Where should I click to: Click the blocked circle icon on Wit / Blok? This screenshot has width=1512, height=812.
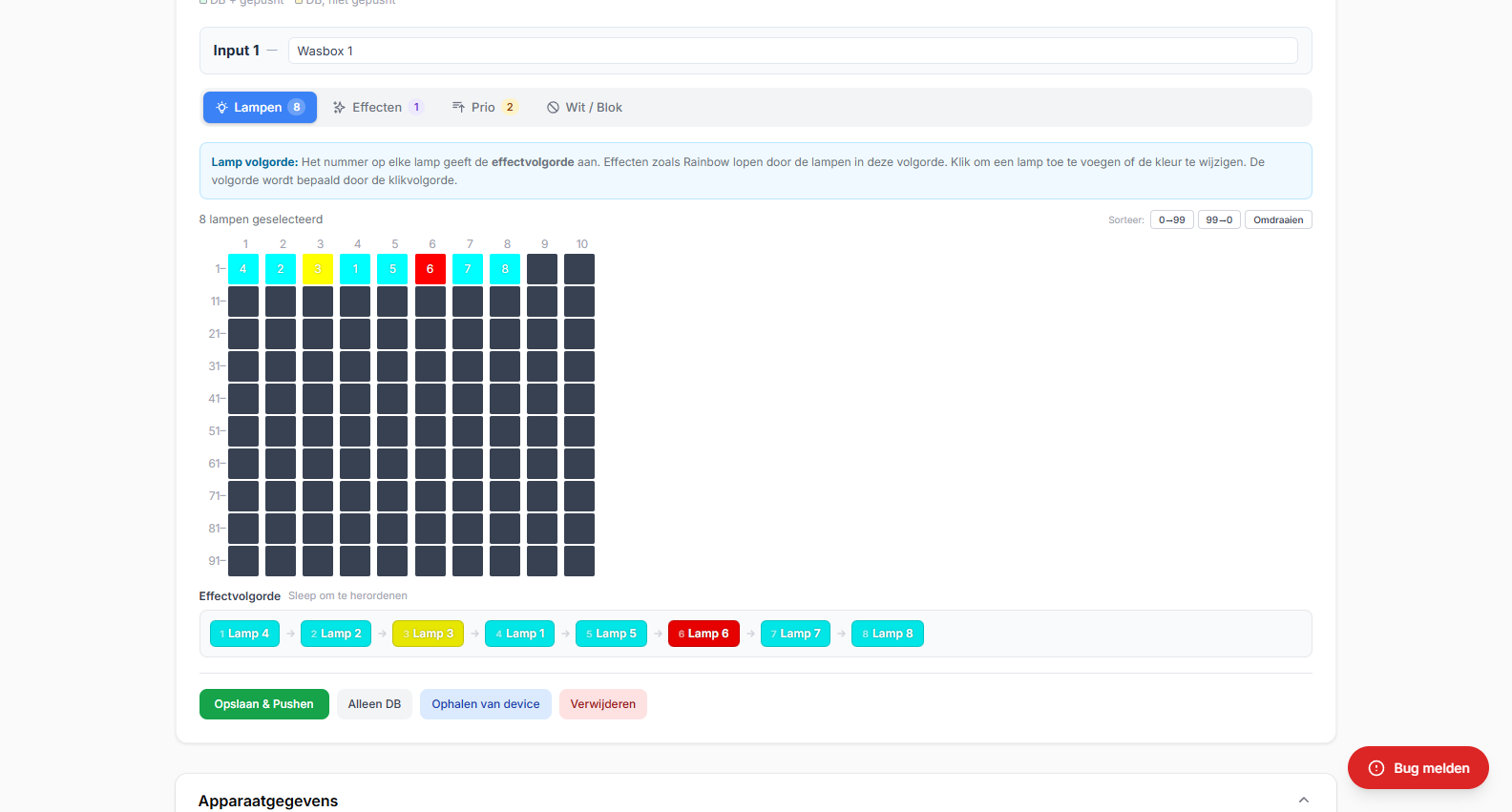[x=553, y=108]
